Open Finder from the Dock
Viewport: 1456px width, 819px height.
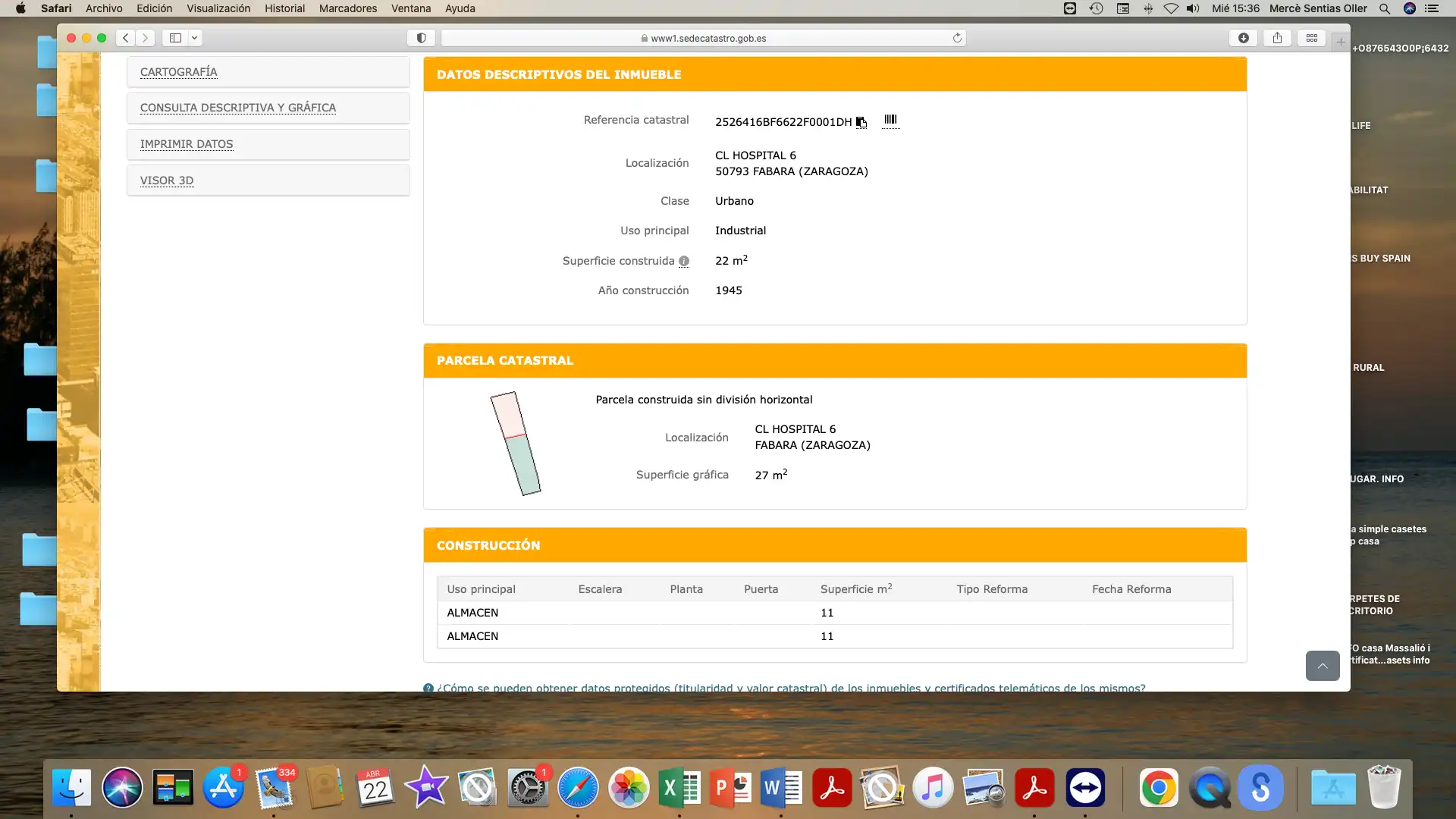(x=71, y=788)
